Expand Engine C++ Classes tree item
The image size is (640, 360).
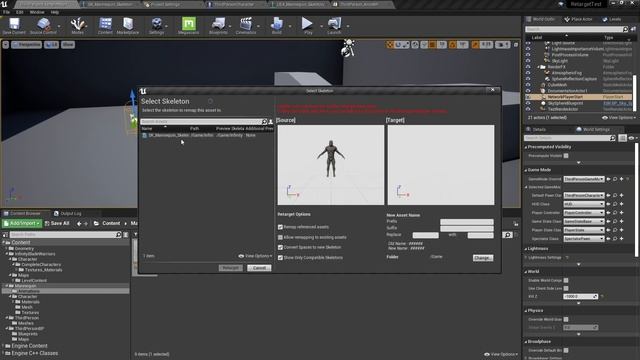coord(4,353)
